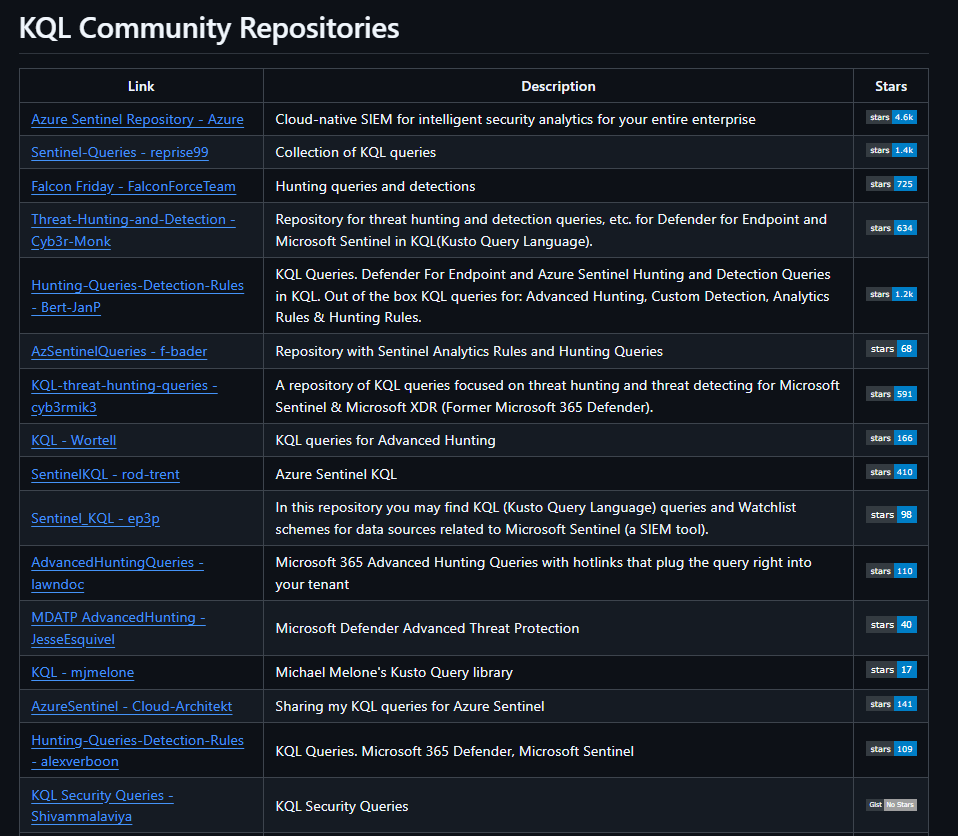Open the KQL - Wortell link
The image size is (958, 836).
point(73,441)
